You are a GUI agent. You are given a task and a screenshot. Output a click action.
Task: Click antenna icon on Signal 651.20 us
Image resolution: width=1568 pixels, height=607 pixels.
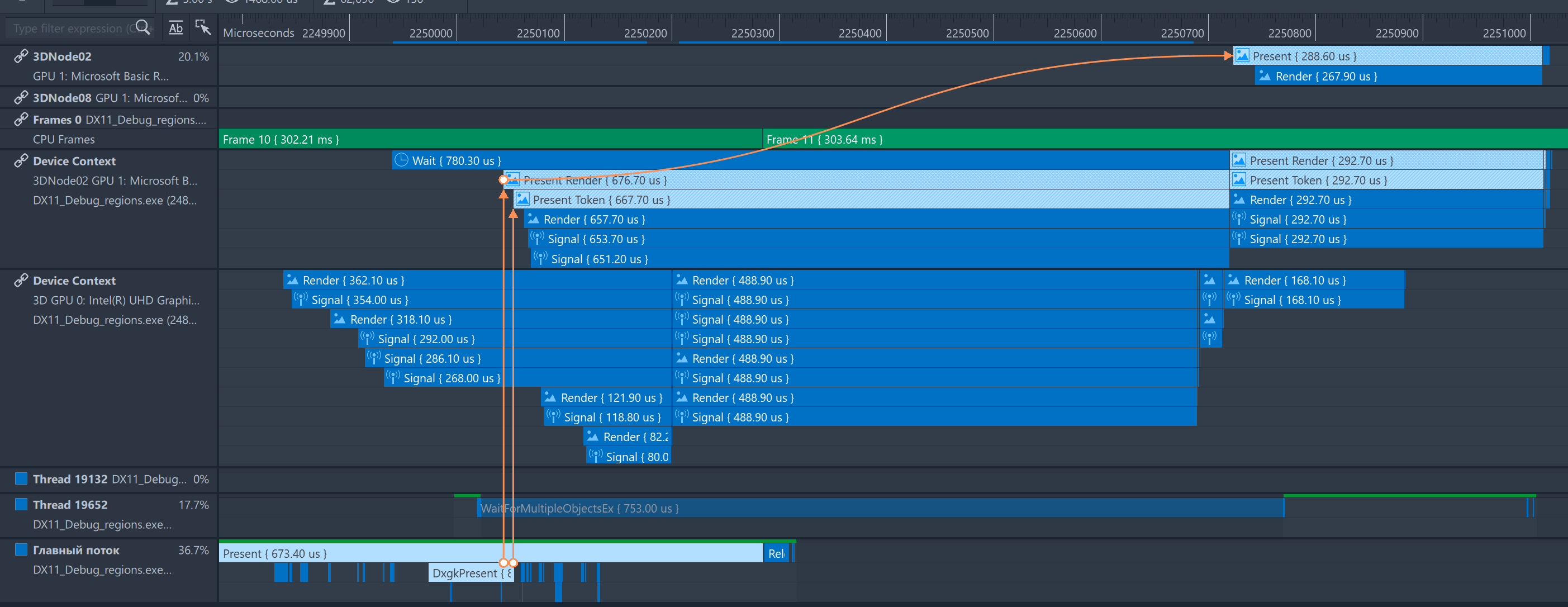point(540,258)
